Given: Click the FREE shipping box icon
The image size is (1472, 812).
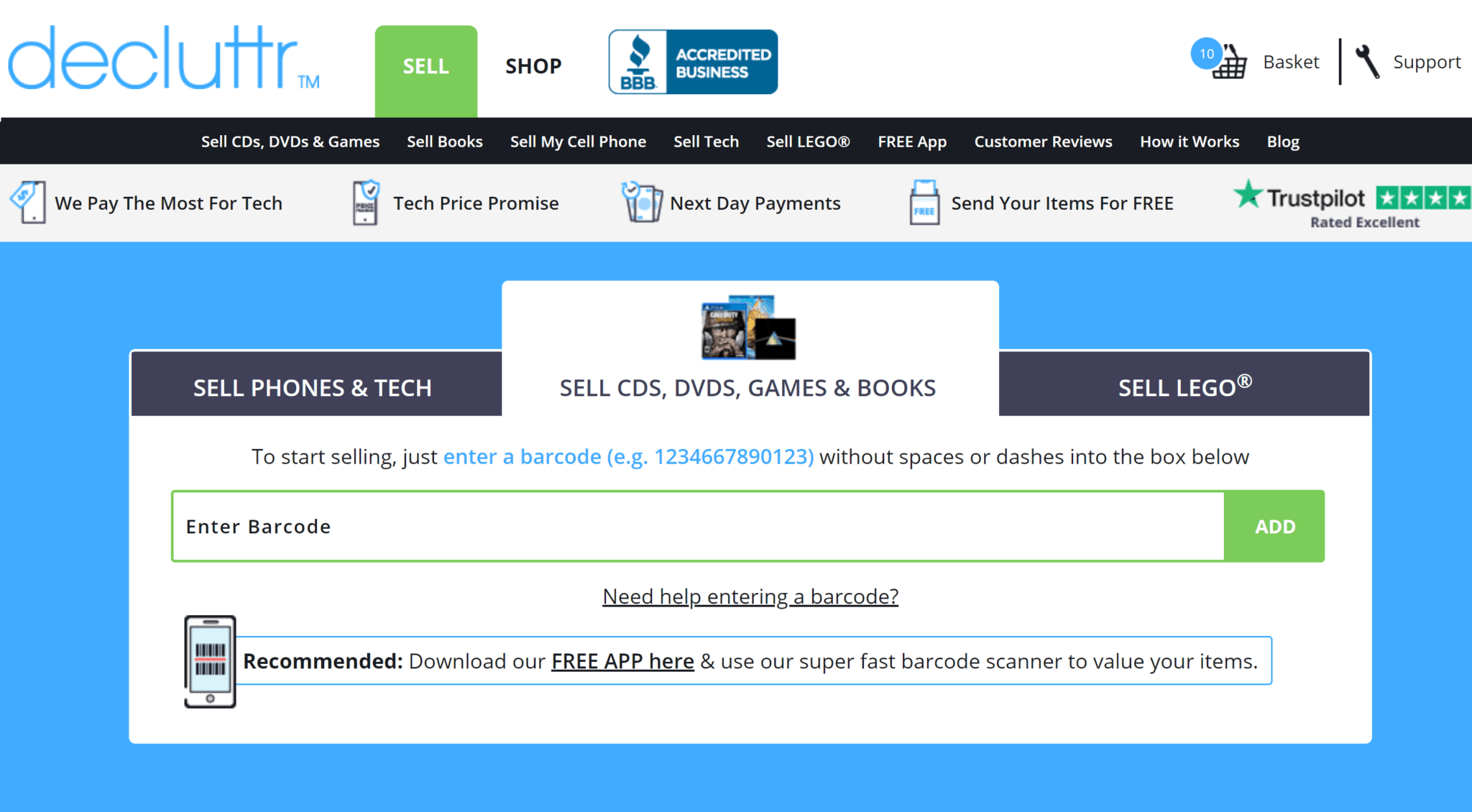Looking at the screenshot, I should 924,202.
